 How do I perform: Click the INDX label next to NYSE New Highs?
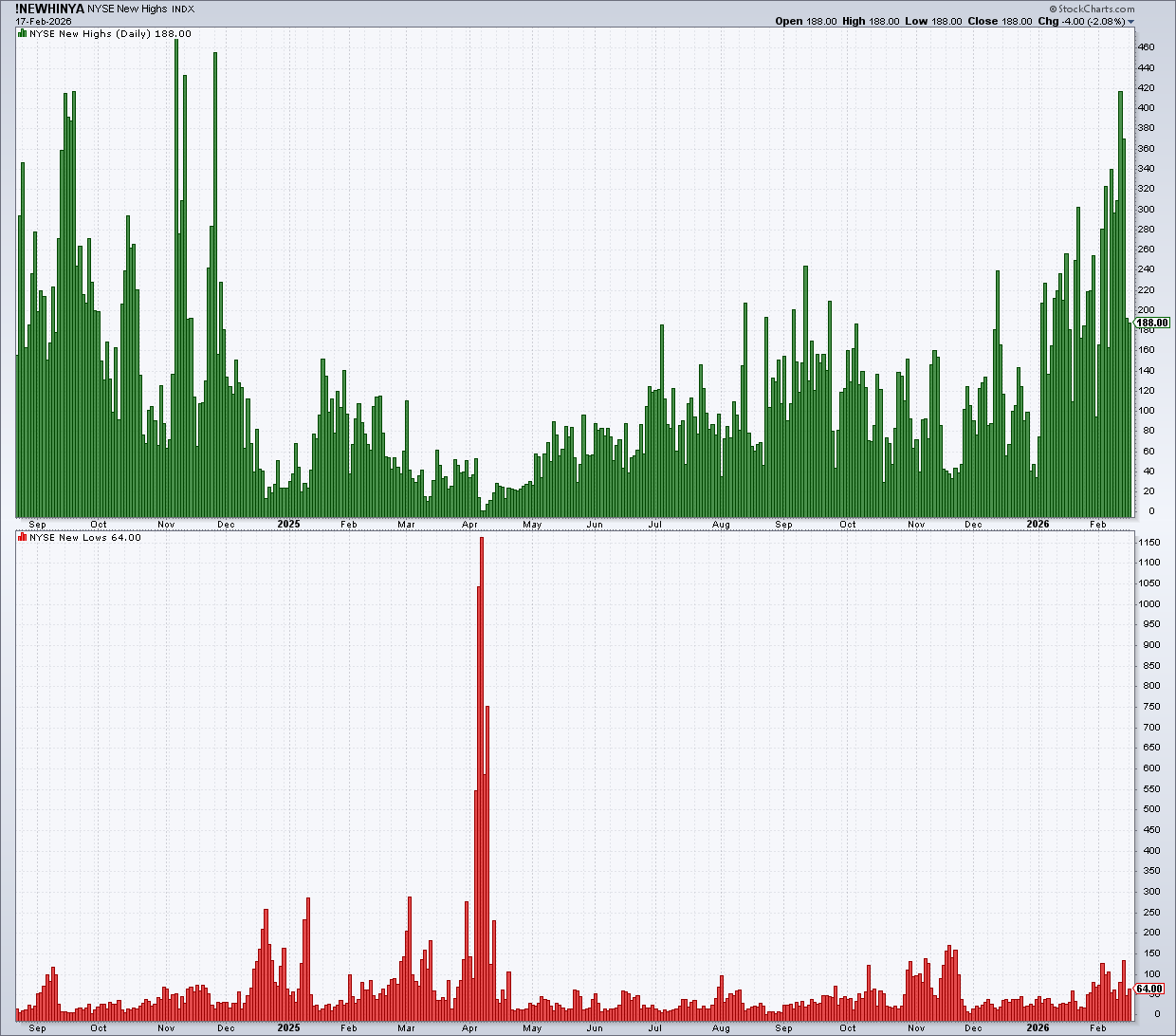point(182,9)
